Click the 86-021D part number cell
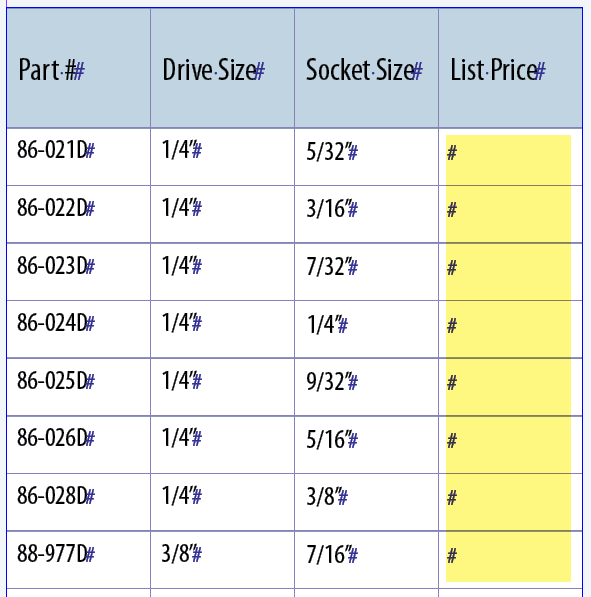The image size is (591, 597). (79, 157)
